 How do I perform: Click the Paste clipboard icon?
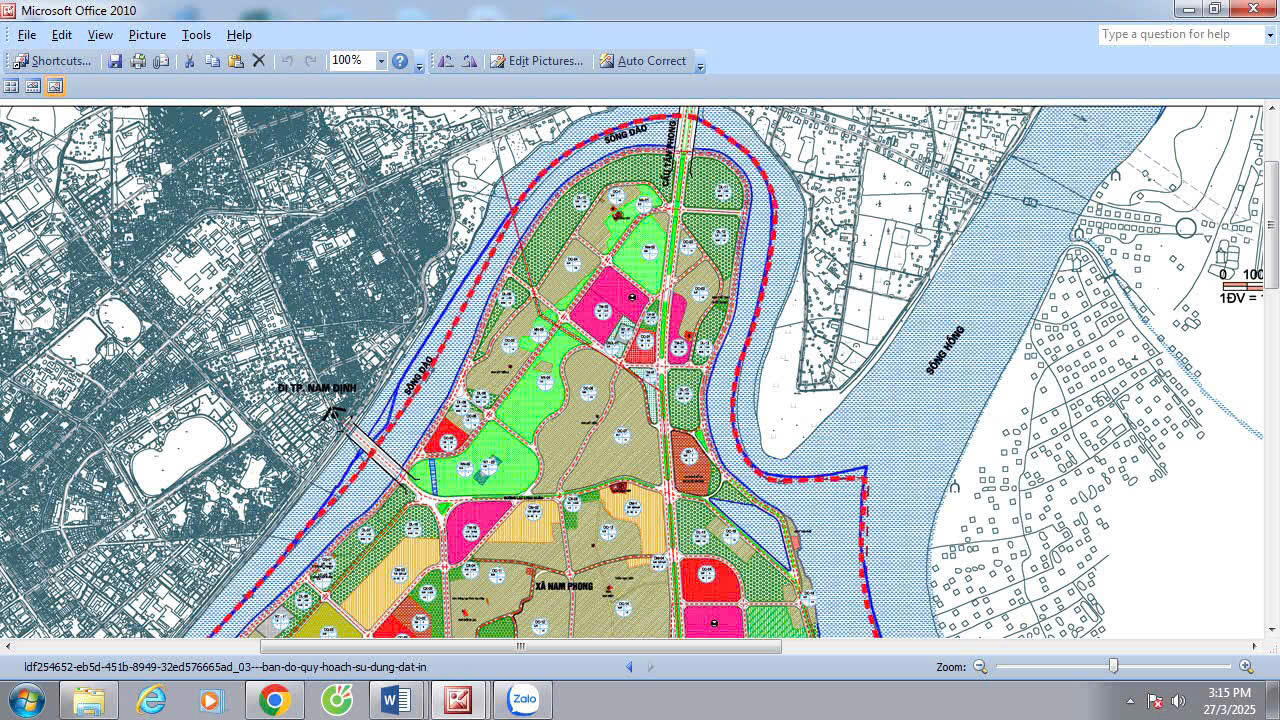pos(236,61)
